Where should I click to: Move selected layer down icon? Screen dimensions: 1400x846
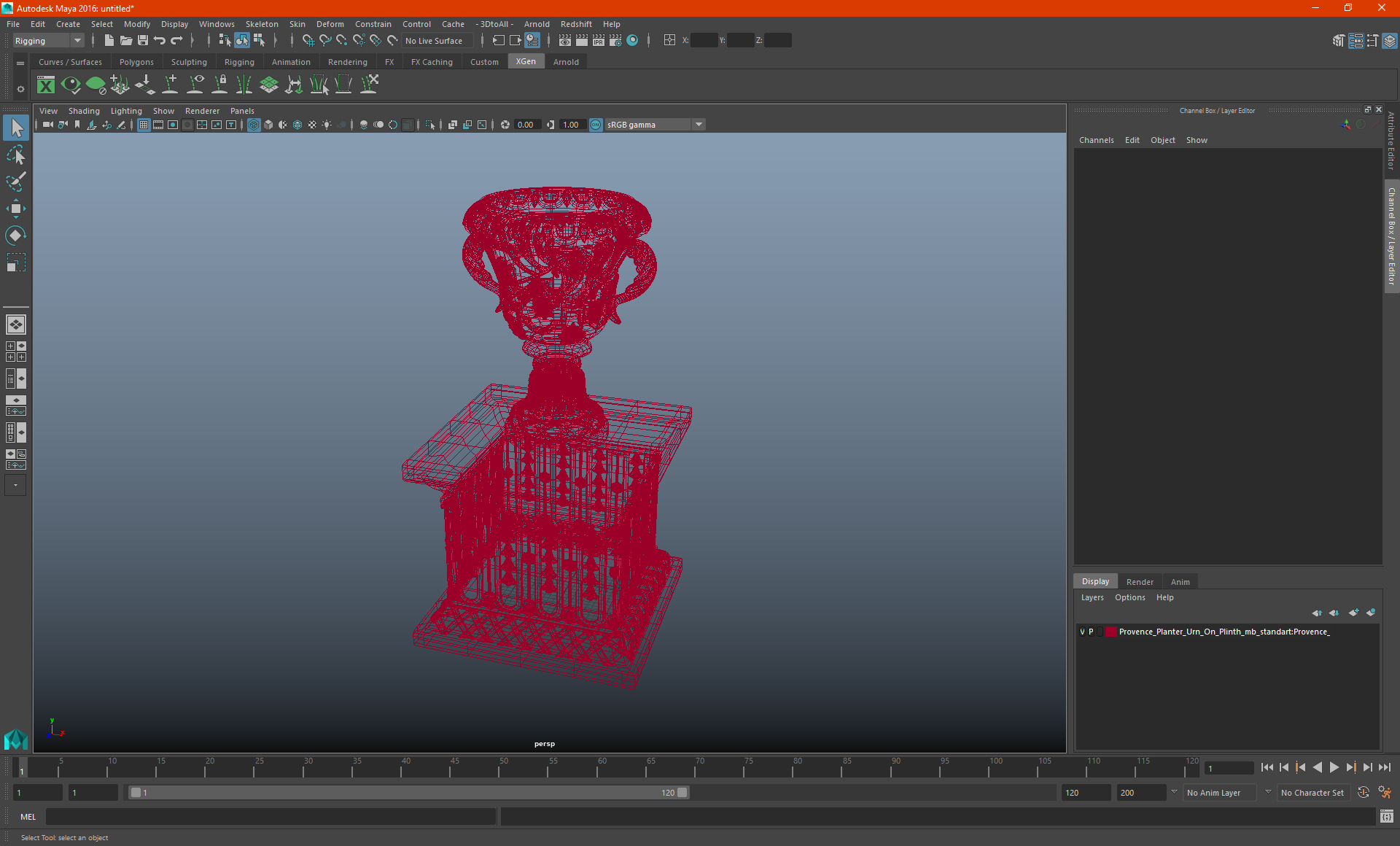coord(1334,613)
